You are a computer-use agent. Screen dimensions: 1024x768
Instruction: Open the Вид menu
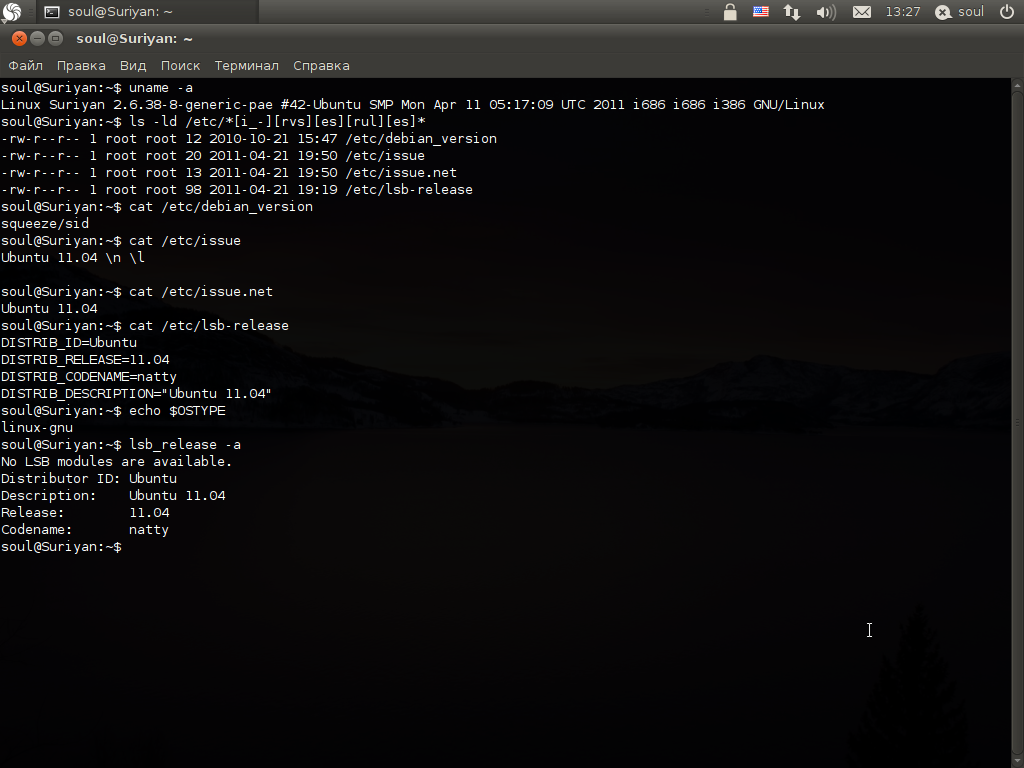coord(133,65)
